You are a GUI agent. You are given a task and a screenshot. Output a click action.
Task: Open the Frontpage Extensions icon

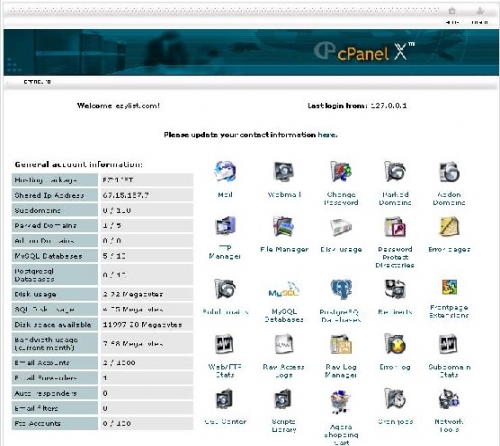pos(449,287)
